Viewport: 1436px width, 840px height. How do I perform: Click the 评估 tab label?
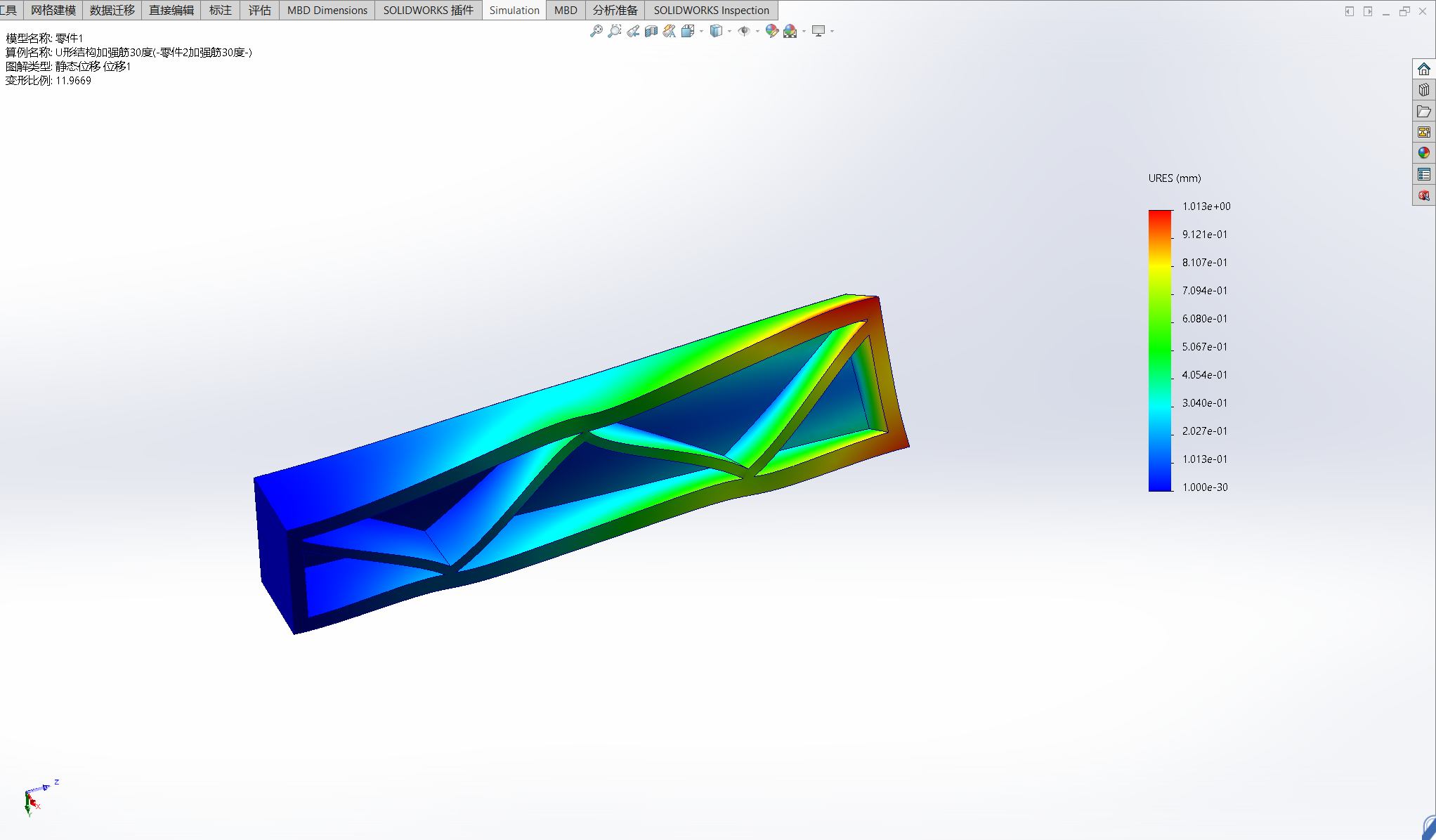tap(259, 11)
